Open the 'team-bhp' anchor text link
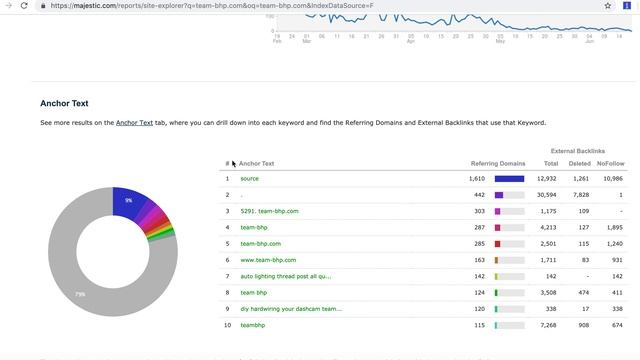 coord(254,227)
